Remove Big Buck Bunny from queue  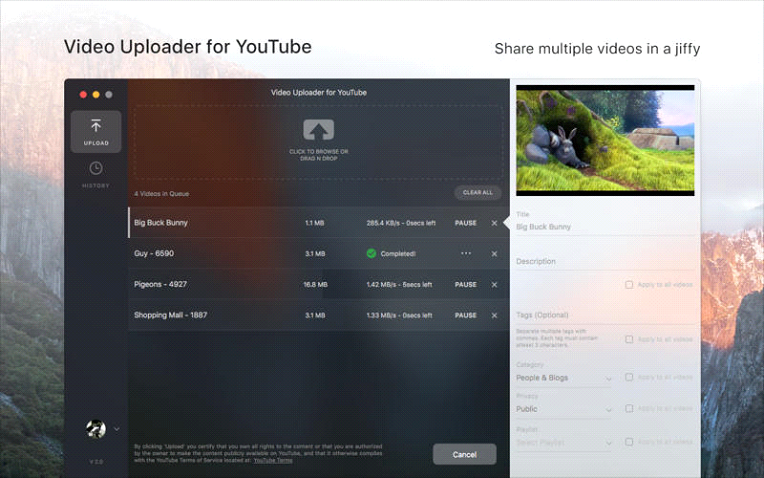tap(494, 223)
